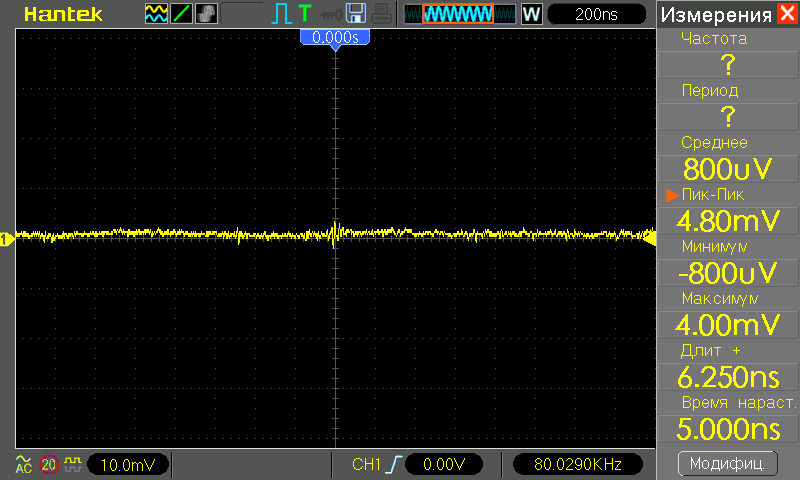
Task: Open the 200ns timebase setting
Action: pos(596,14)
